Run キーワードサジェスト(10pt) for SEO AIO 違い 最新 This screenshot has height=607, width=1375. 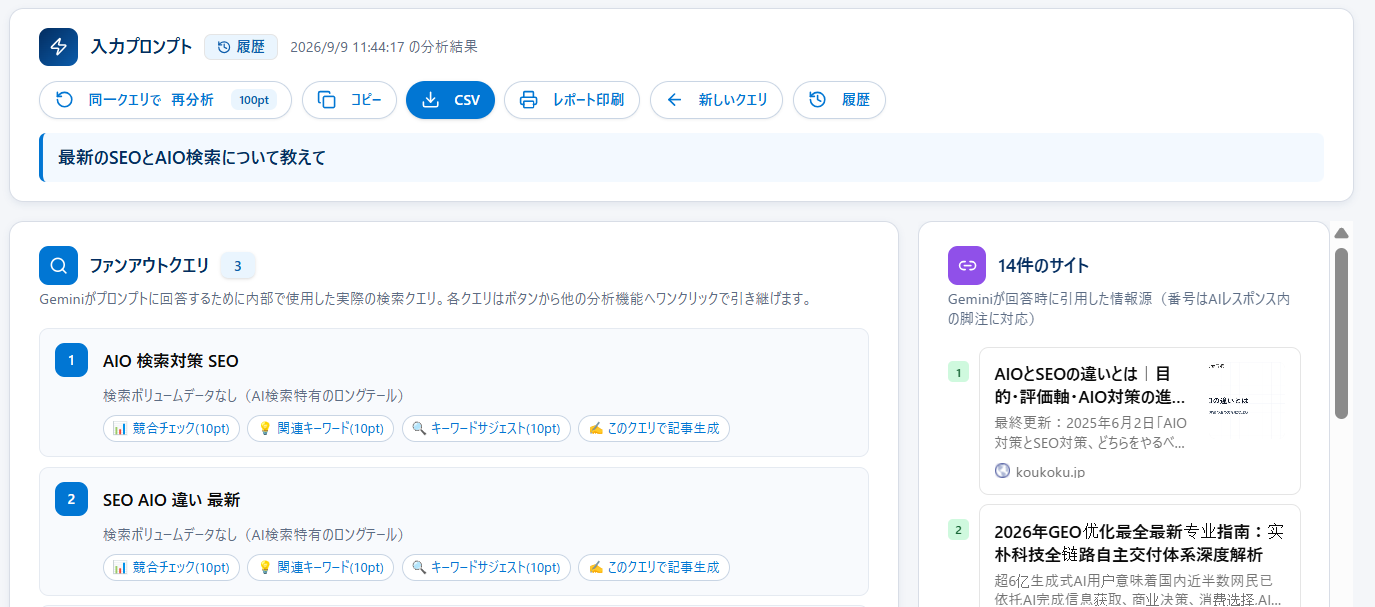tap(486, 567)
